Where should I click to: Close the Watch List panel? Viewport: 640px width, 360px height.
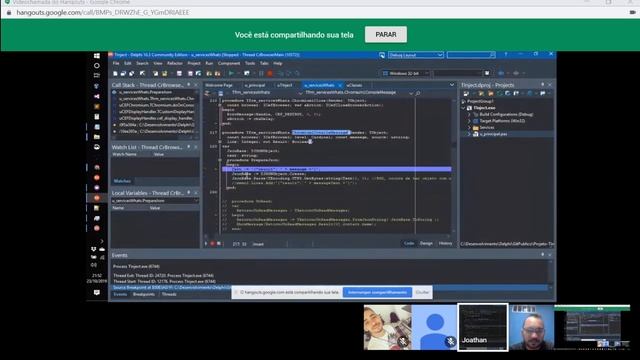[196, 147]
